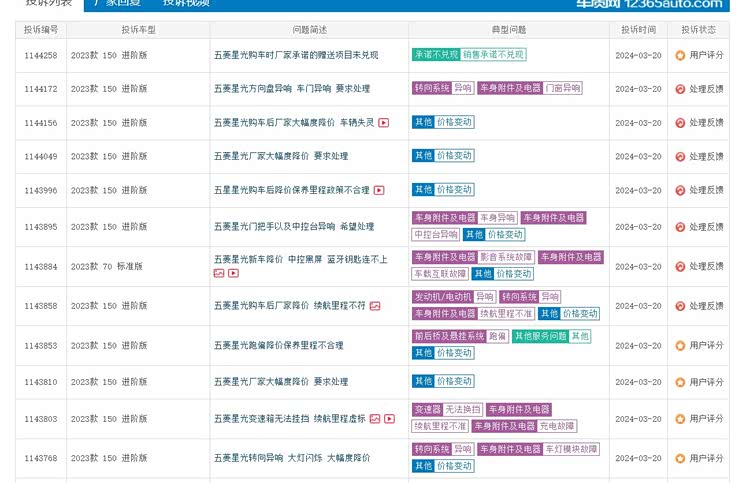Screen dimensions: 750x483
Task: Click the 销售承诺不兑现 issue tag
Action: [x=493, y=55]
